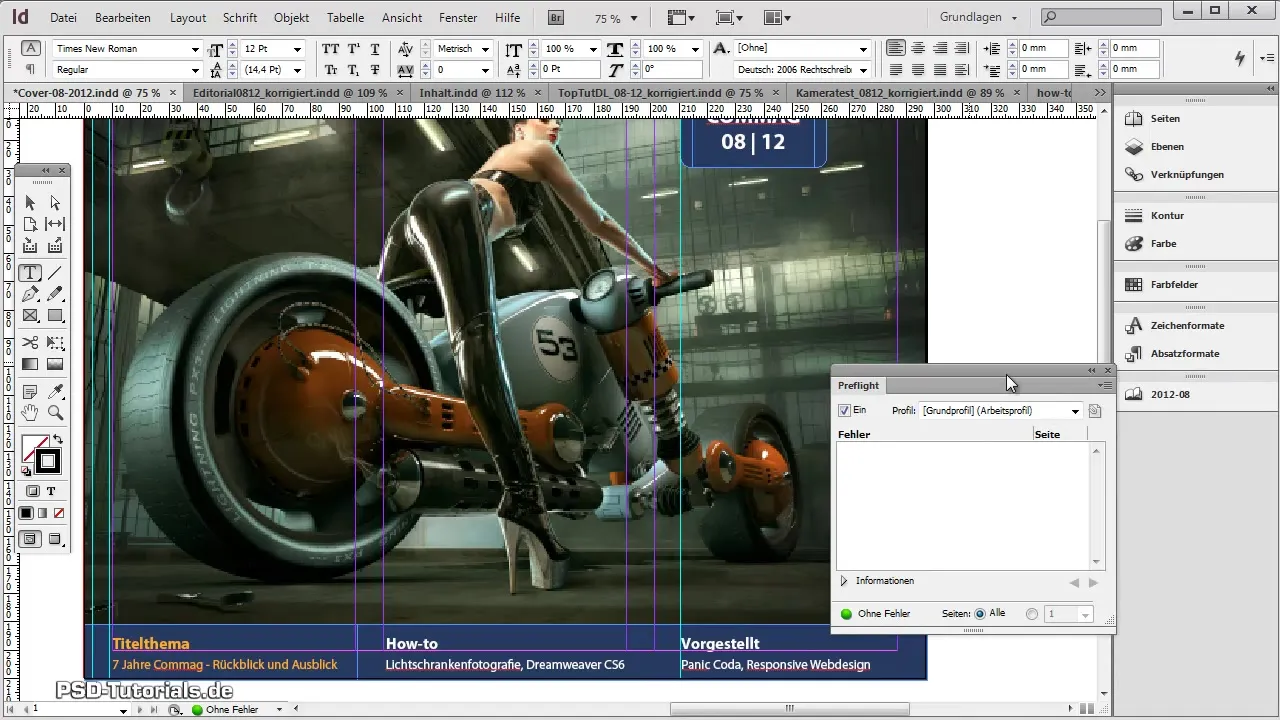1280x720 pixels.
Task: Select the page range radio button
Action: [1032, 614]
